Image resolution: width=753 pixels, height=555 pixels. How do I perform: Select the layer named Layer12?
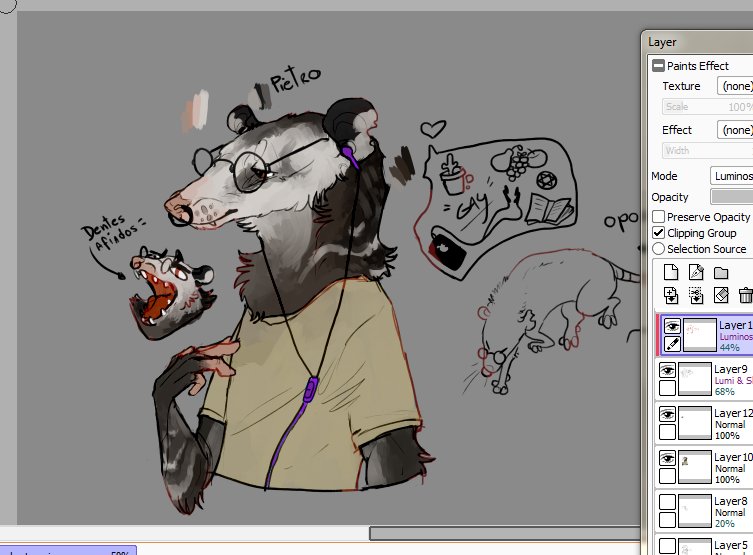click(x=733, y=413)
